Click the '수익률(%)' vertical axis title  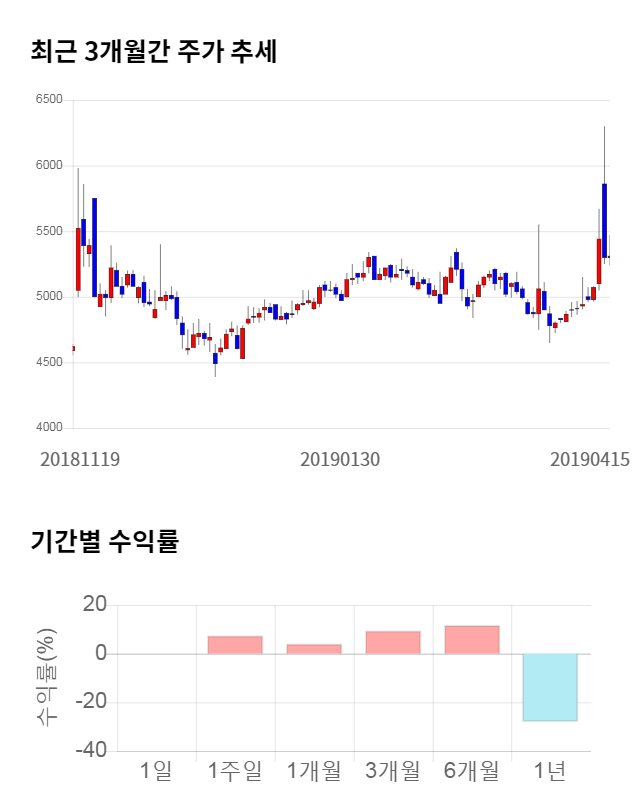(47, 677)
